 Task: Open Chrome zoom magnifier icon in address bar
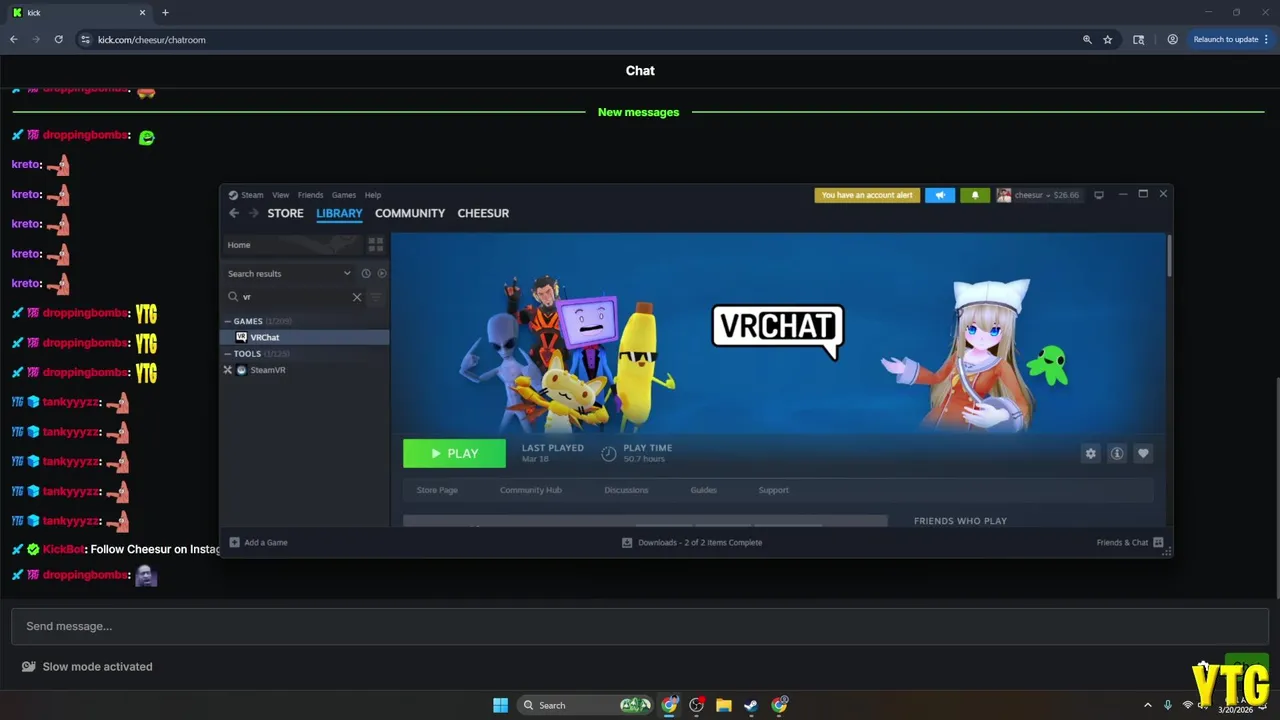coord(1087,39)
